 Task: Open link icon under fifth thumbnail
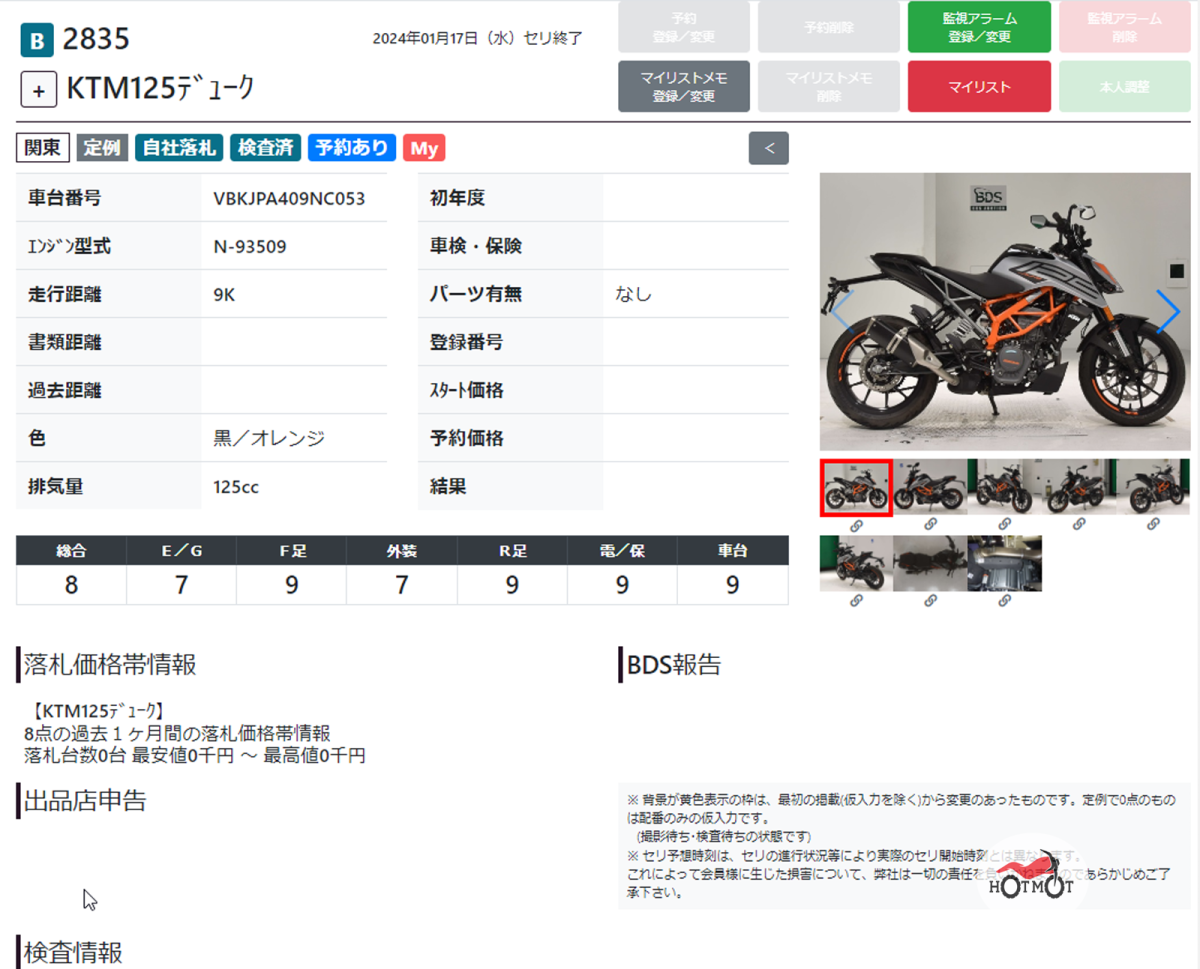point(1152,524)
